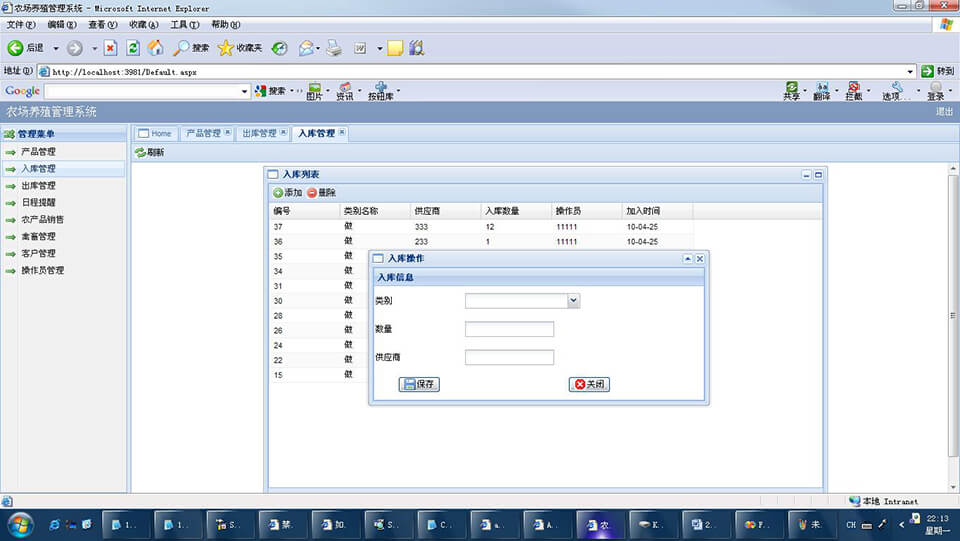Click the 关闭 close button in dialog
The height and width of the screenshot is (541, 960).
click(589, 384)
